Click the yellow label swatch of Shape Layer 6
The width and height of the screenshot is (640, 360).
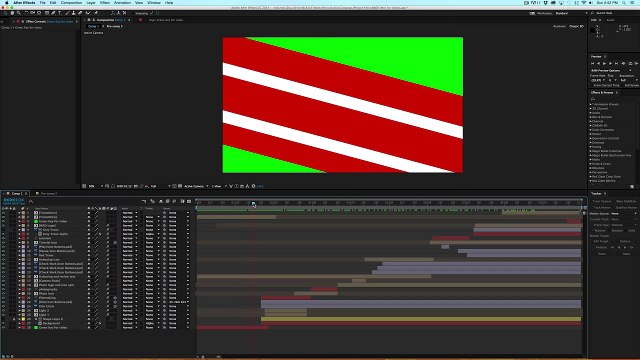pyautogui.click(x=23, y=319)
